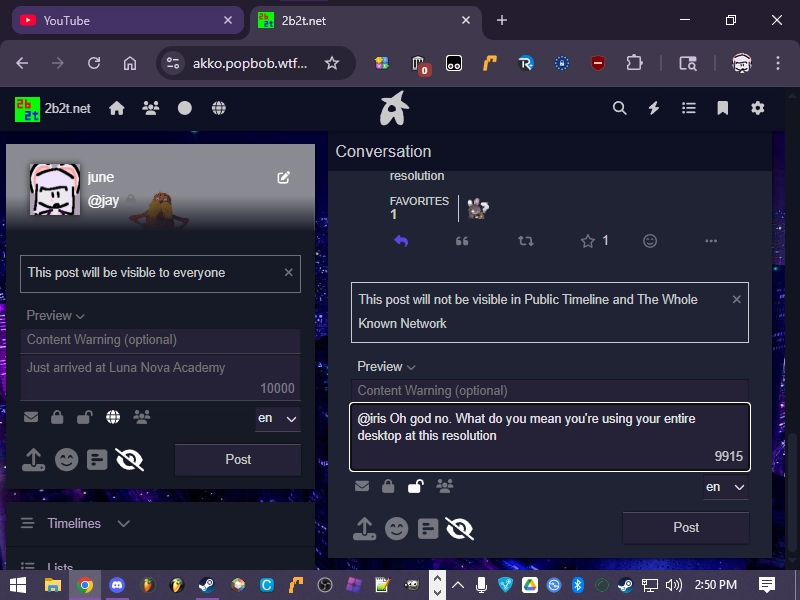
Task: Click the repeat icon on the conversation post
Action: [x=525, y=241]
